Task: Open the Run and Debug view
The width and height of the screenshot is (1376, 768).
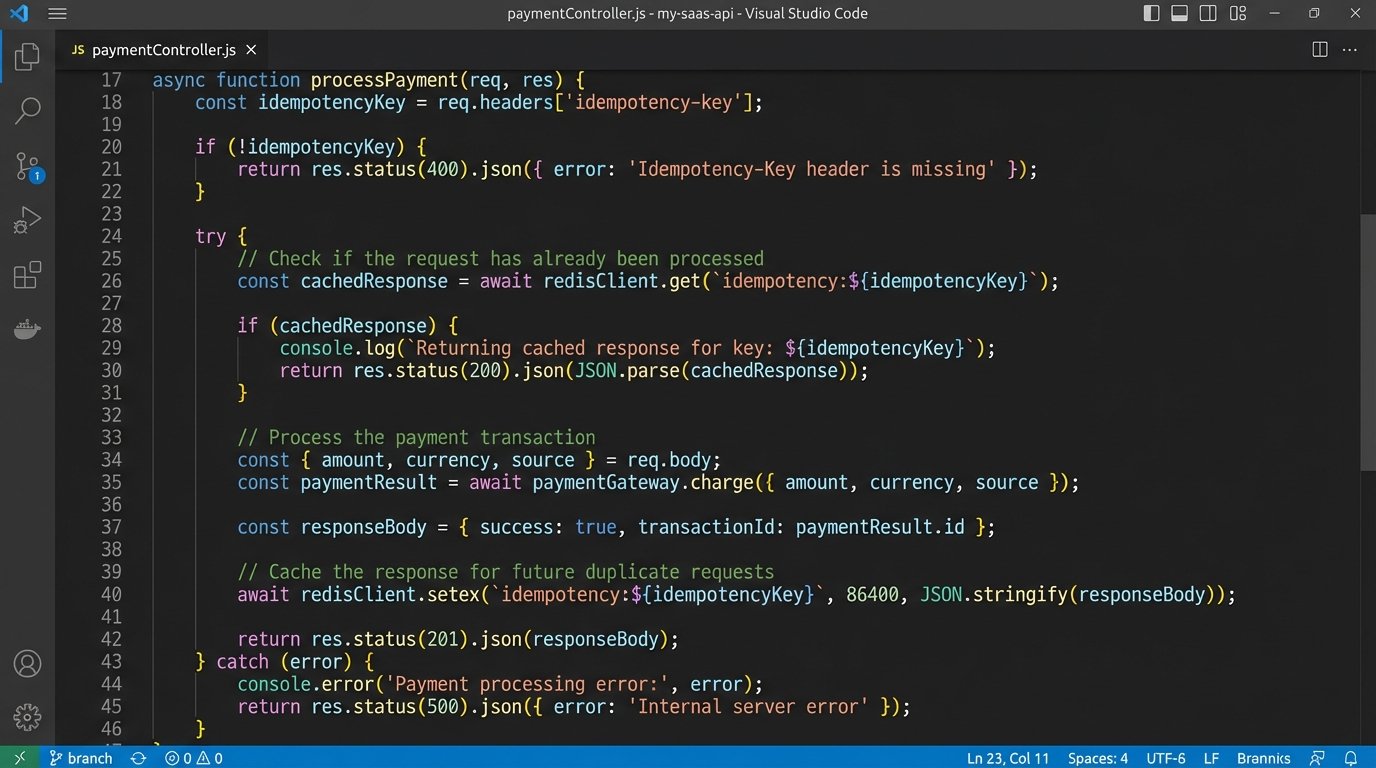Action: 27,220
